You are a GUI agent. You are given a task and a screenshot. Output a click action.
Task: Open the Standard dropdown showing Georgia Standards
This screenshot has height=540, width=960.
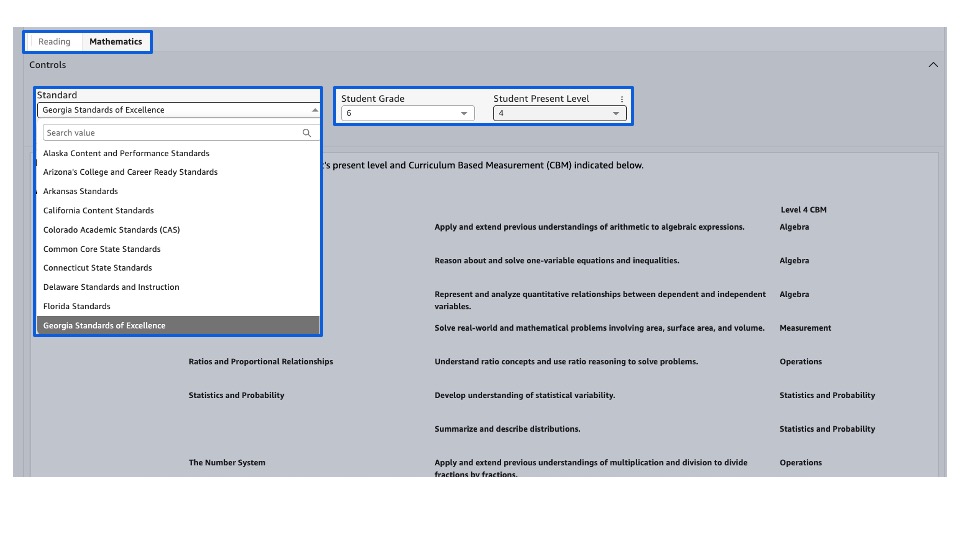[x=178, y=110]
